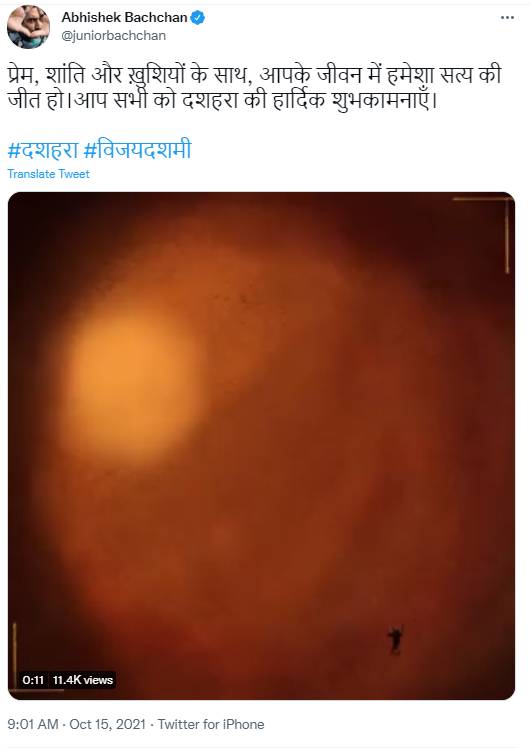Click the 11.4K views counter

click(82, 680)
